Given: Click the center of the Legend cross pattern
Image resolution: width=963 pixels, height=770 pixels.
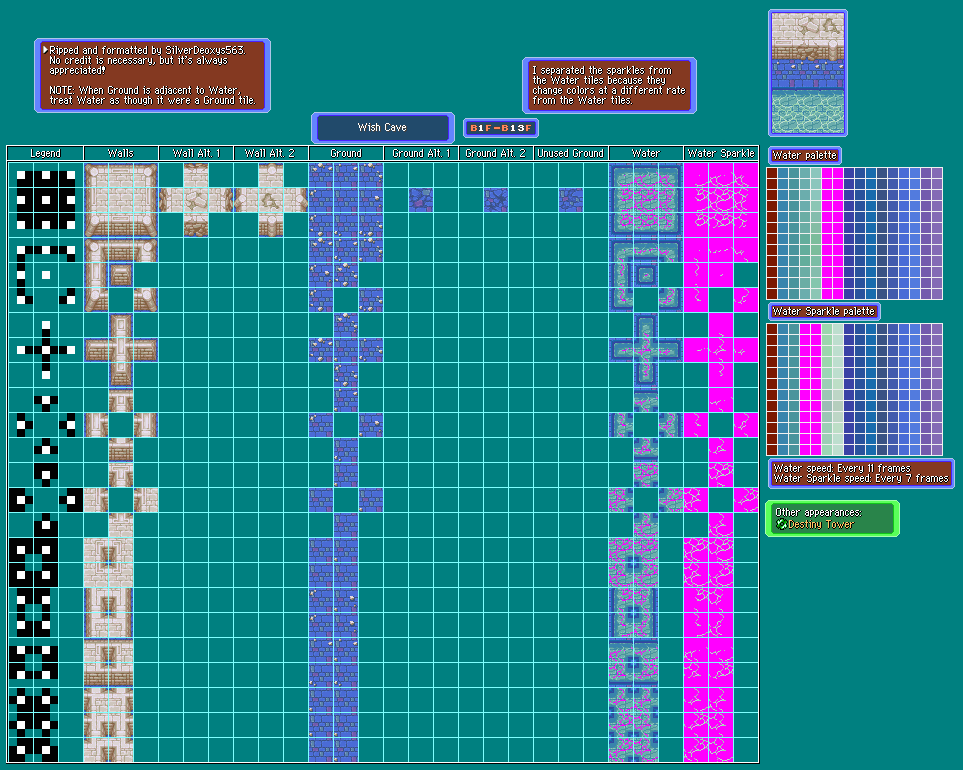Looking at the screenshot, I should 46,350.
